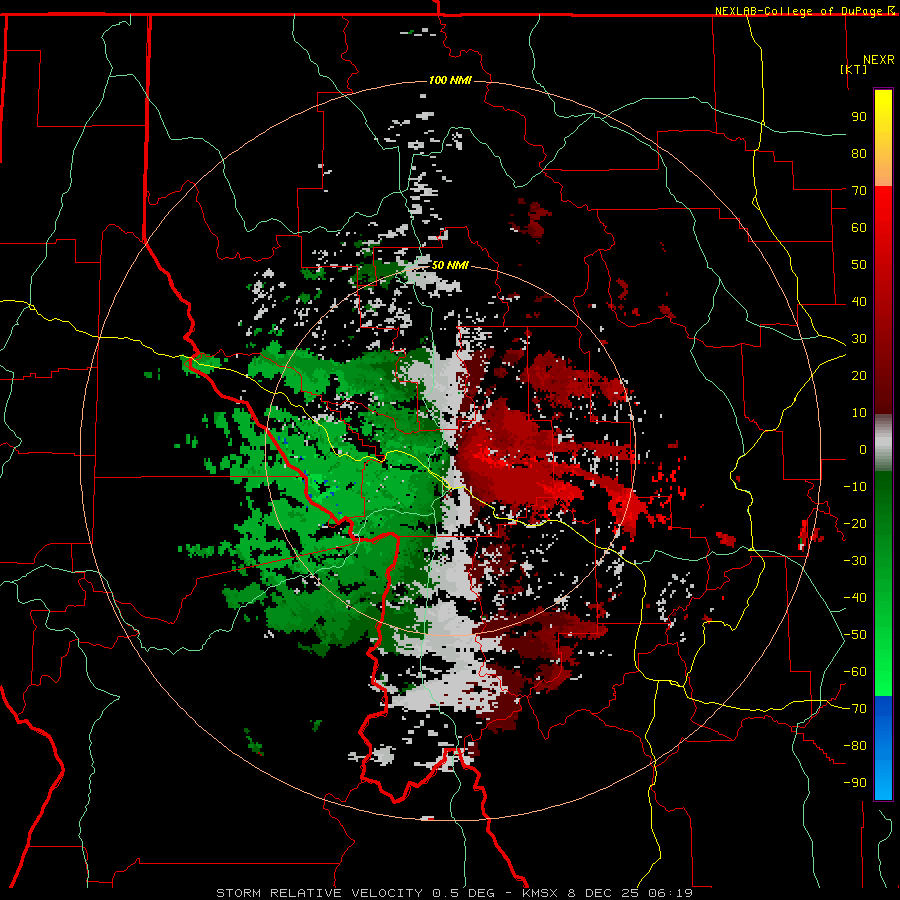Click the -40 scale value
This screenshot has height=900, width=900.
(855, 598)
